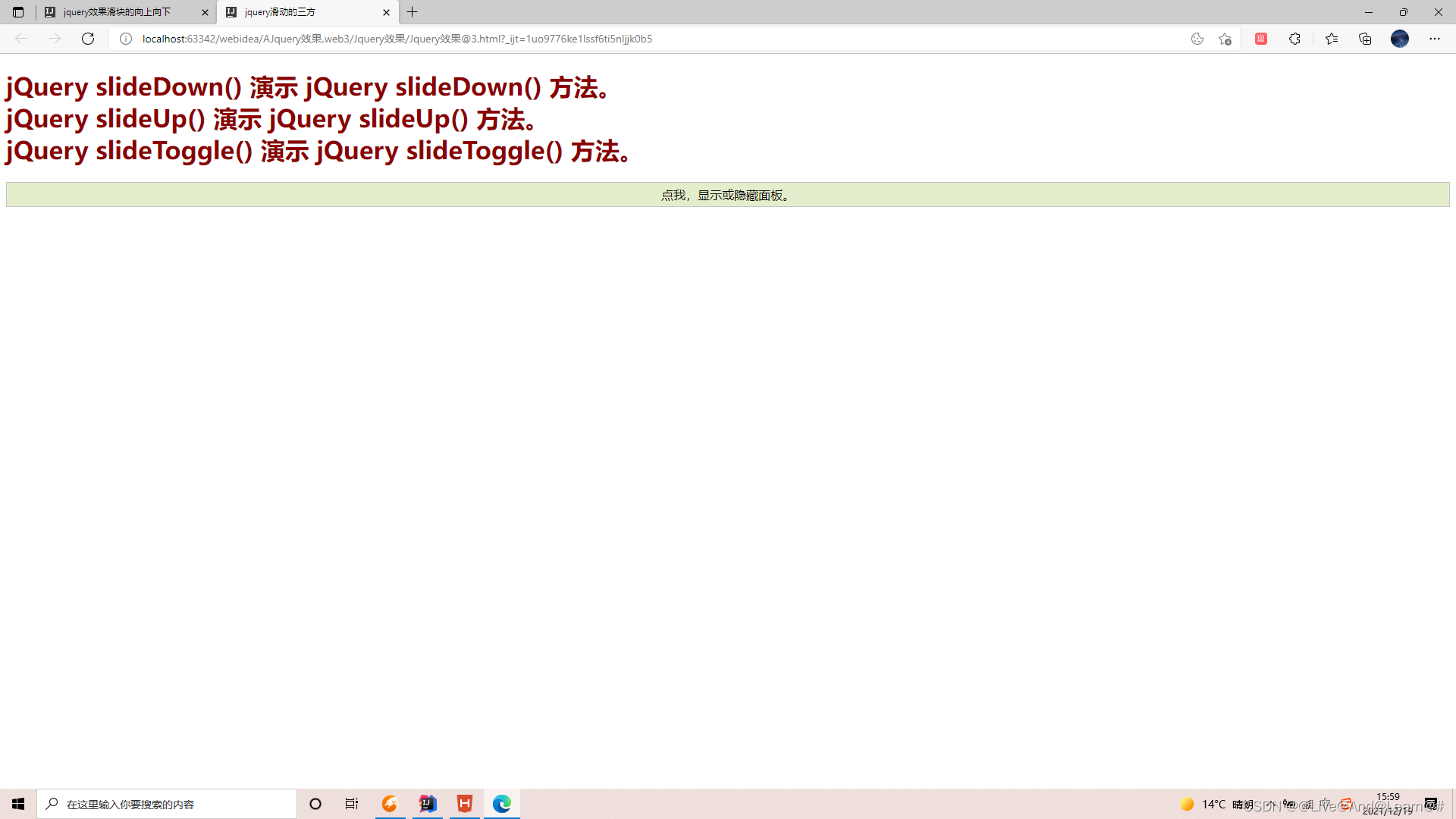1456x819 pixels.
Task: Open the red extension icon
Action: pos(1261,39)
